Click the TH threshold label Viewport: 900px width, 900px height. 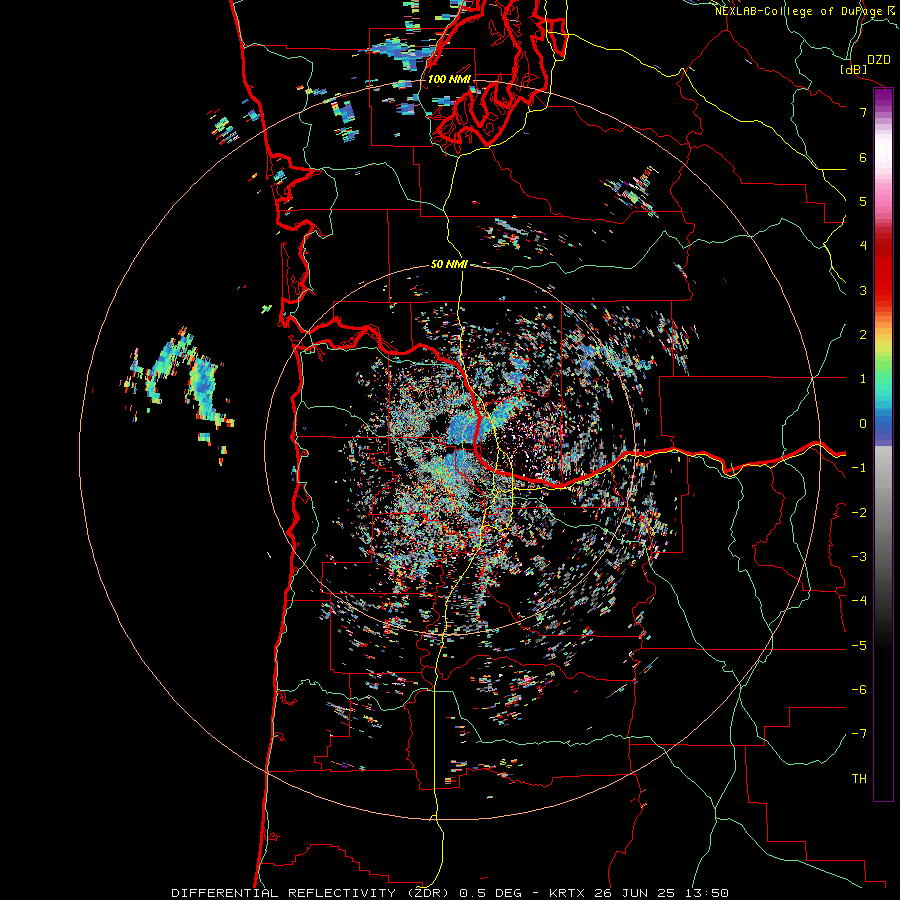pos(859,779)
